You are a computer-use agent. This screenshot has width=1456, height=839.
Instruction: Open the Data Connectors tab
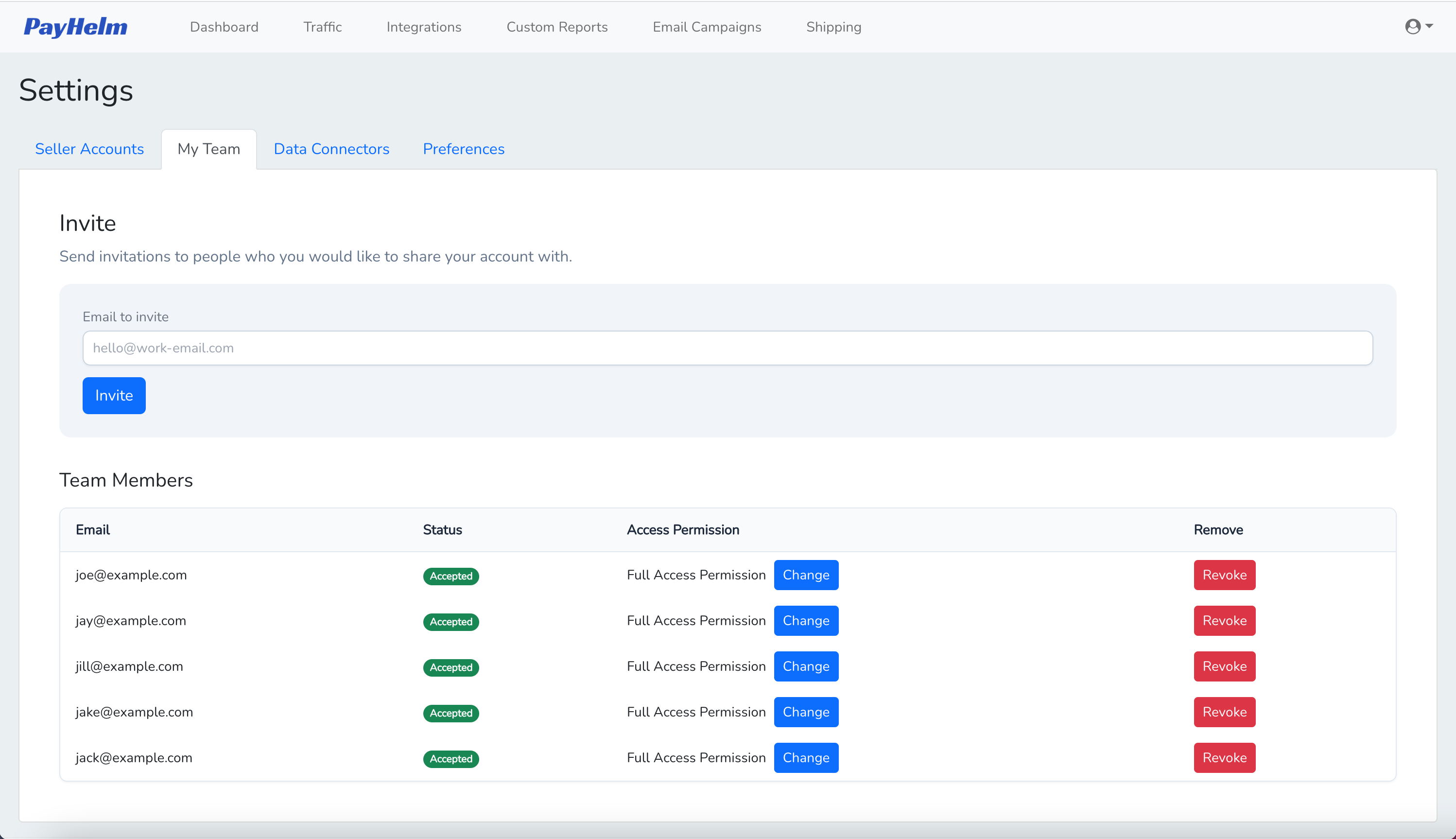tap(331, 149)
